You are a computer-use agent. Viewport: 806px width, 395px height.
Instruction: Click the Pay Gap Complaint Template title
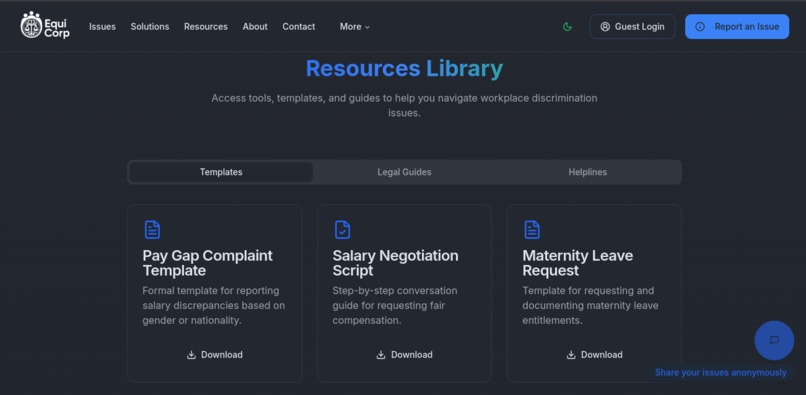(208, 263)
